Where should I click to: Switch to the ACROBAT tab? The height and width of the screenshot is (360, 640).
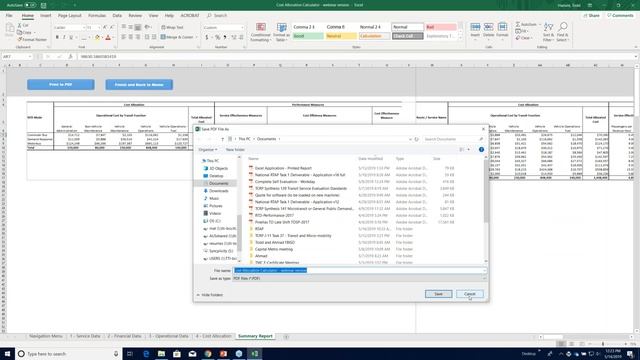click(190, 16)
